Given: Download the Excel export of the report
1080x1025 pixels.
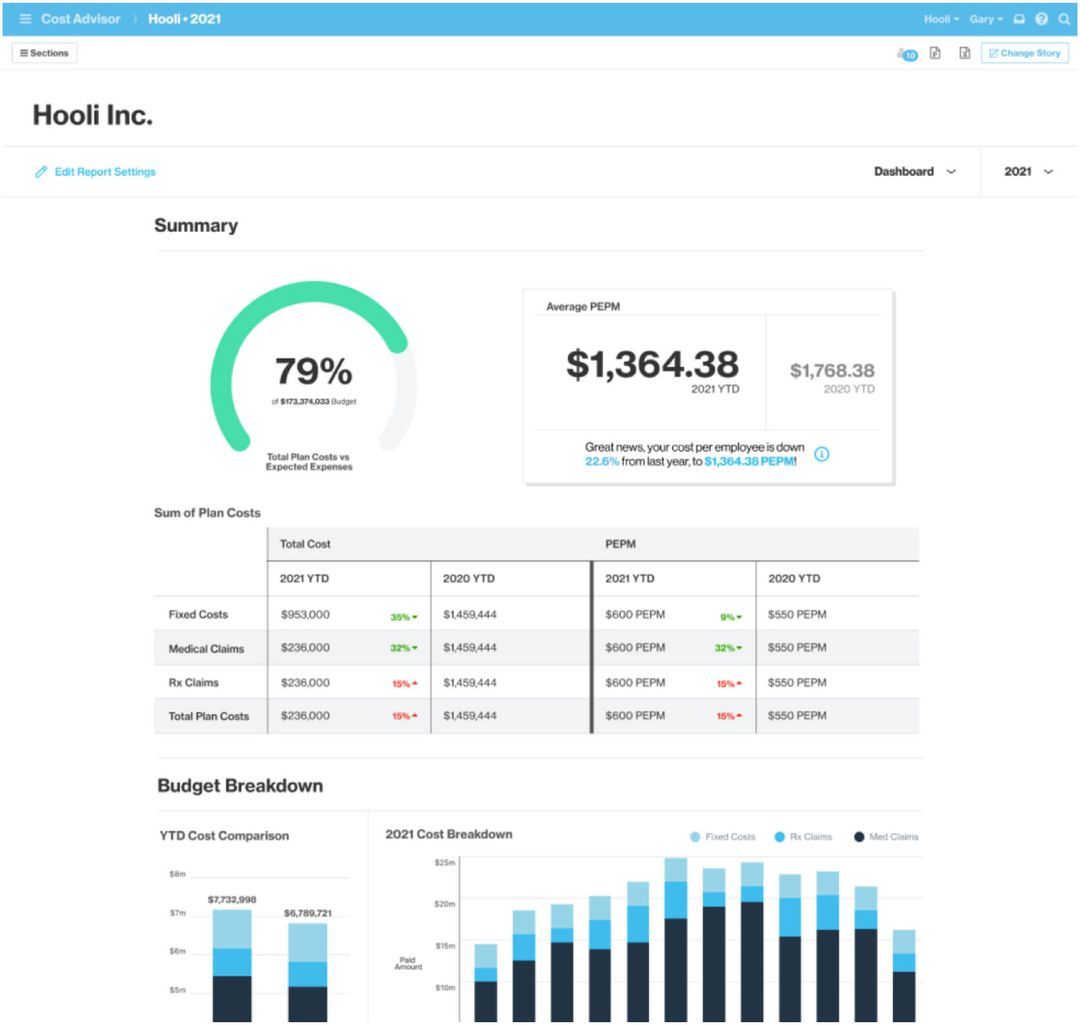Looking at the screenshot, I should pyautogui.click(x=961, y=53).
